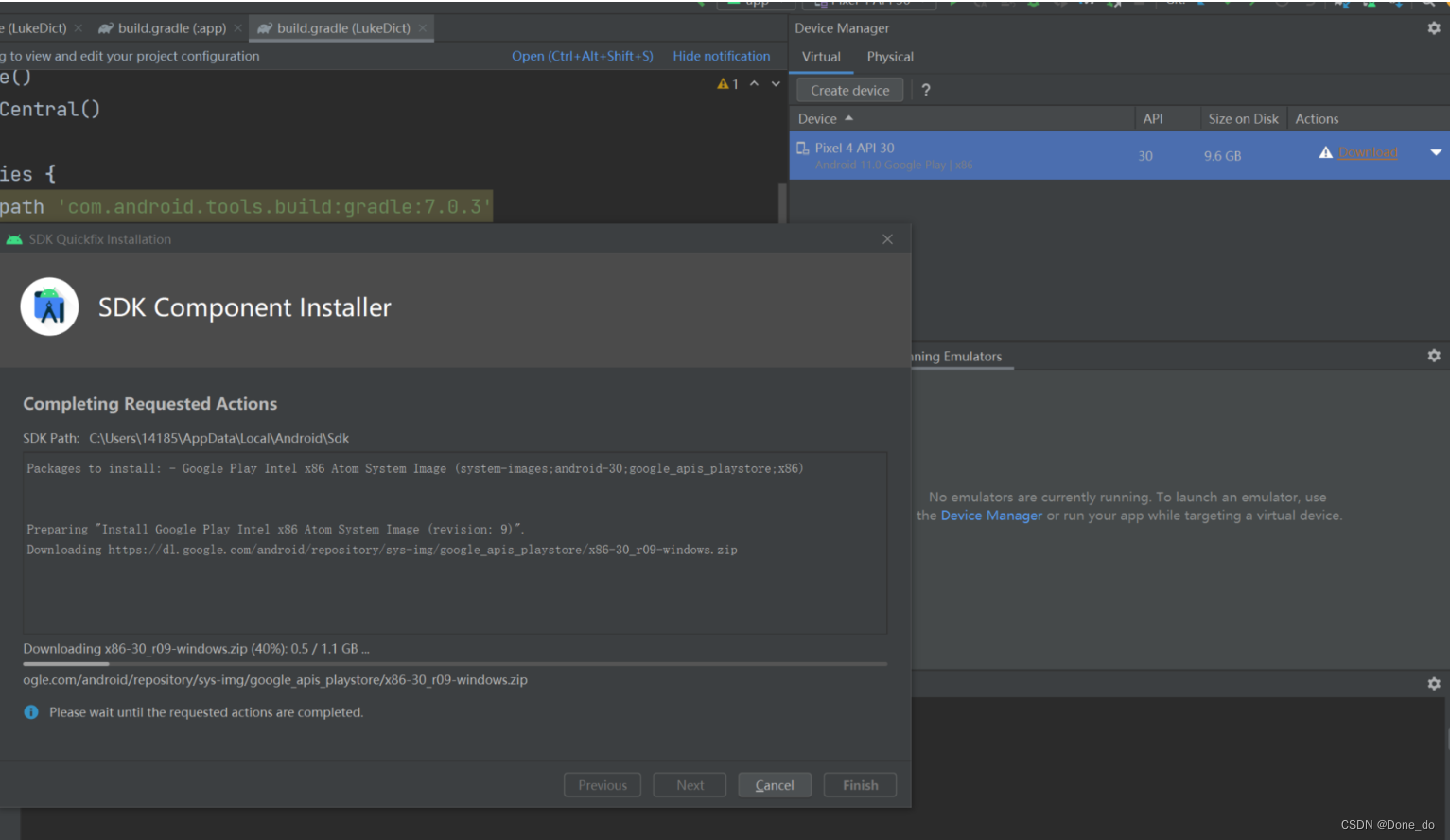Click the Previous button in installer
This screenshot has height=840, width=1450.
pos(603,785)
